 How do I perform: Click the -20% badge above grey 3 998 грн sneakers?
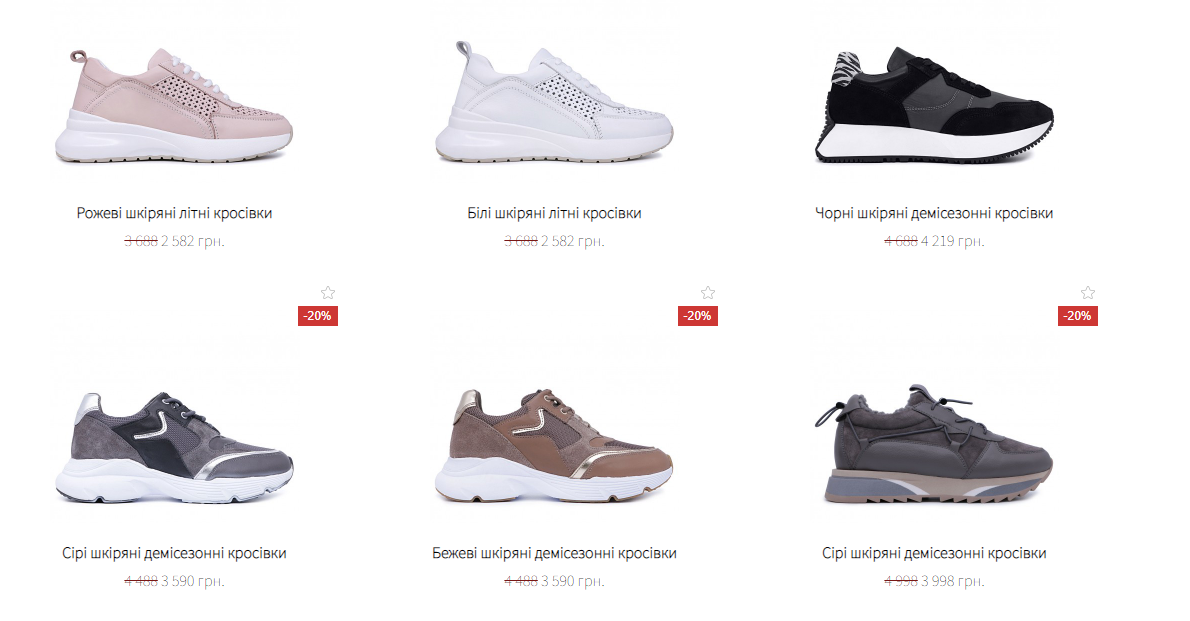(x=1078, y=316)
